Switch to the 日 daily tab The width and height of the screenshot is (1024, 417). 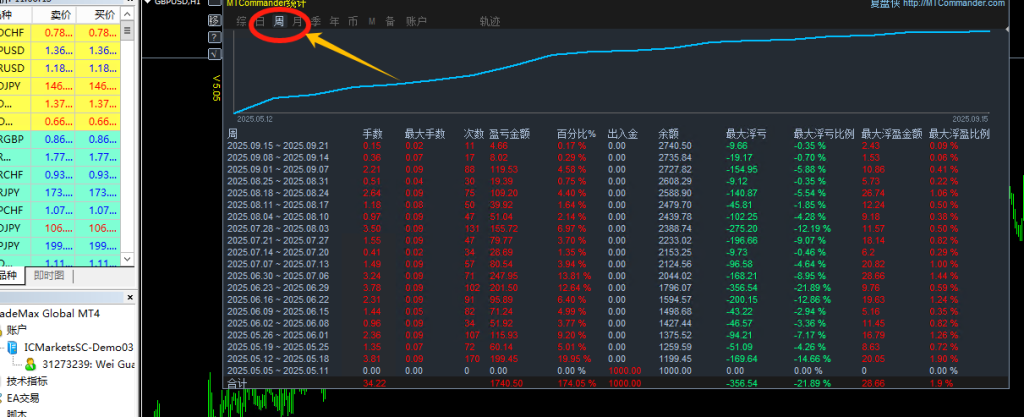coord(260,22)
